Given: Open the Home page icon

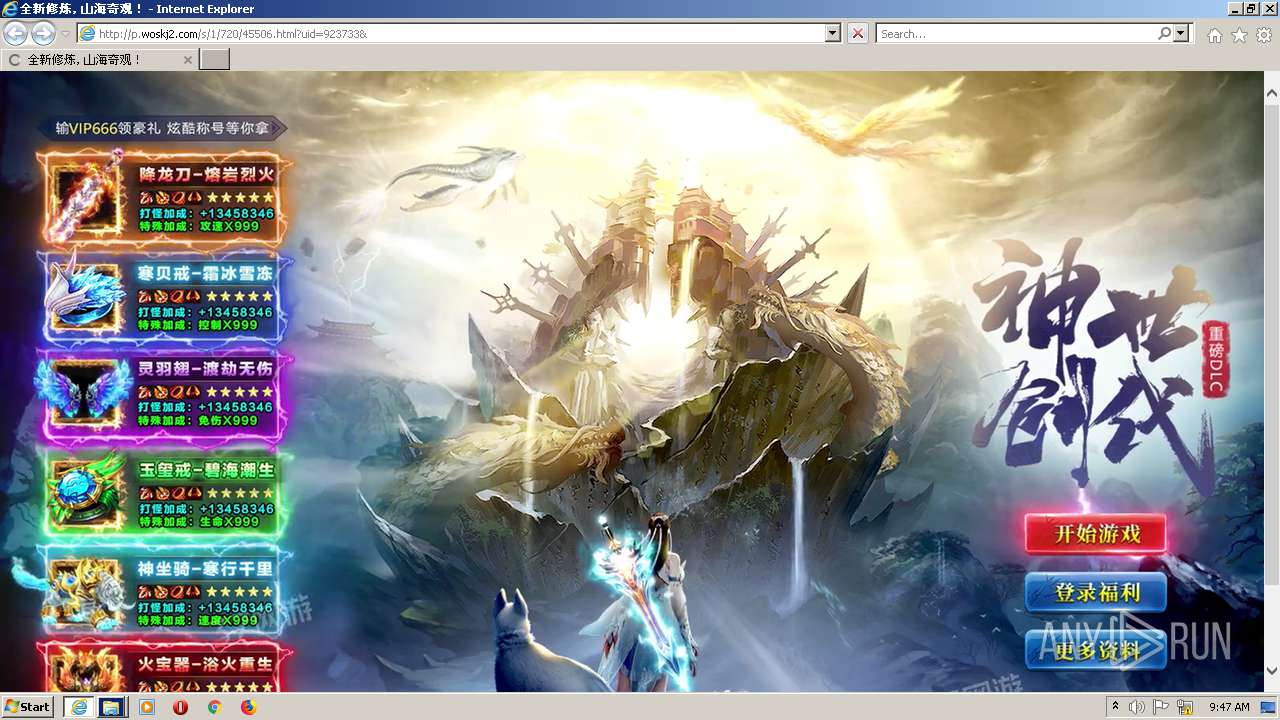Looking at the screenshot, I should click(1214, 35).
